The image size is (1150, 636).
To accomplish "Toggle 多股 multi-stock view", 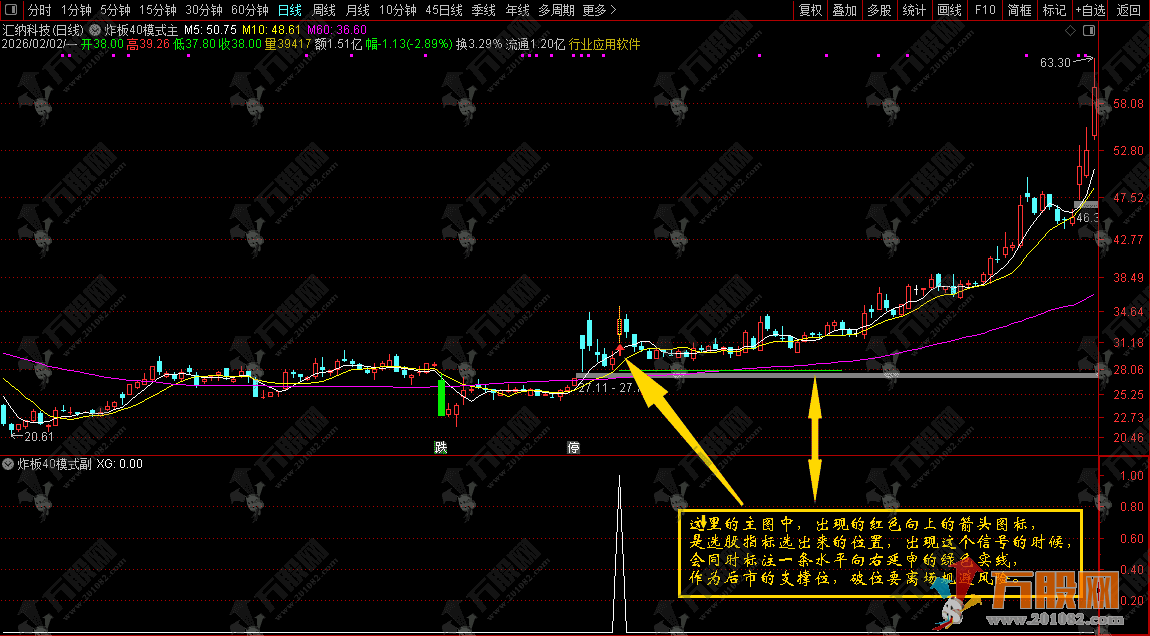I will click(879, 10).
